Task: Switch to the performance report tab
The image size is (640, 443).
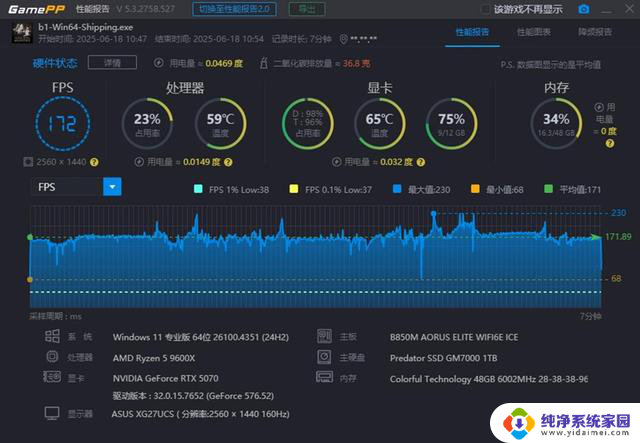Action: [x=472, y=32]
